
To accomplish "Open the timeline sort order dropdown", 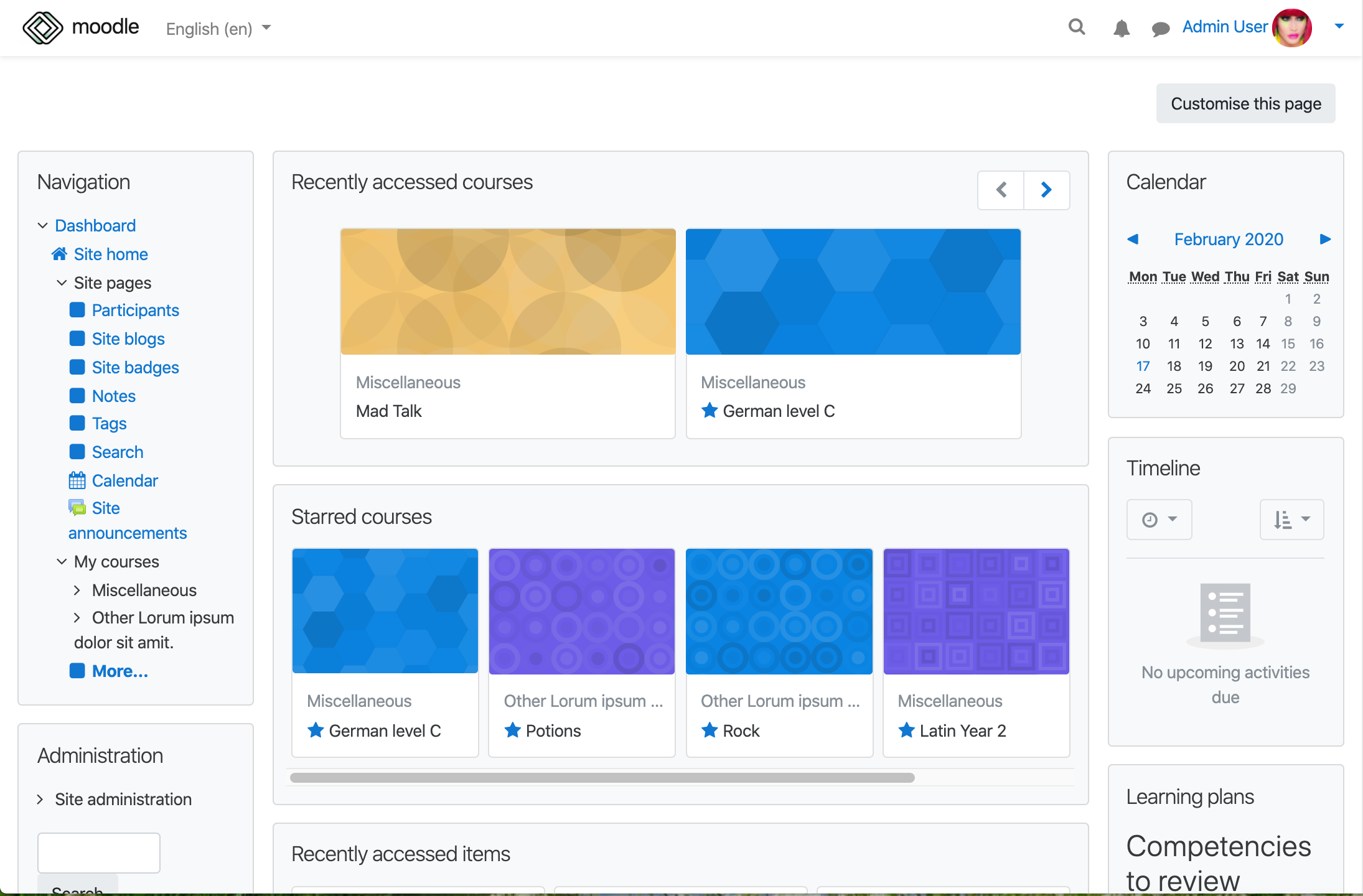I will [x=1291, y=519].
